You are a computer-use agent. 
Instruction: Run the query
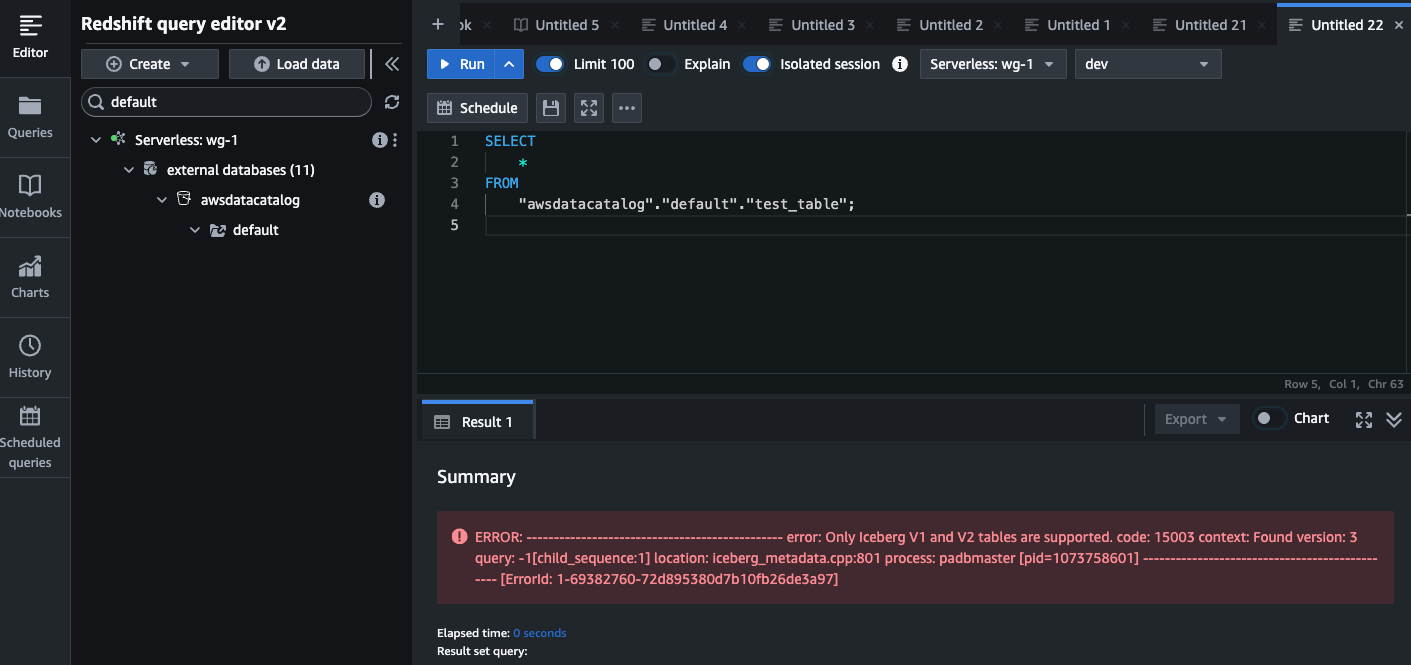click(x=461, y=64)
